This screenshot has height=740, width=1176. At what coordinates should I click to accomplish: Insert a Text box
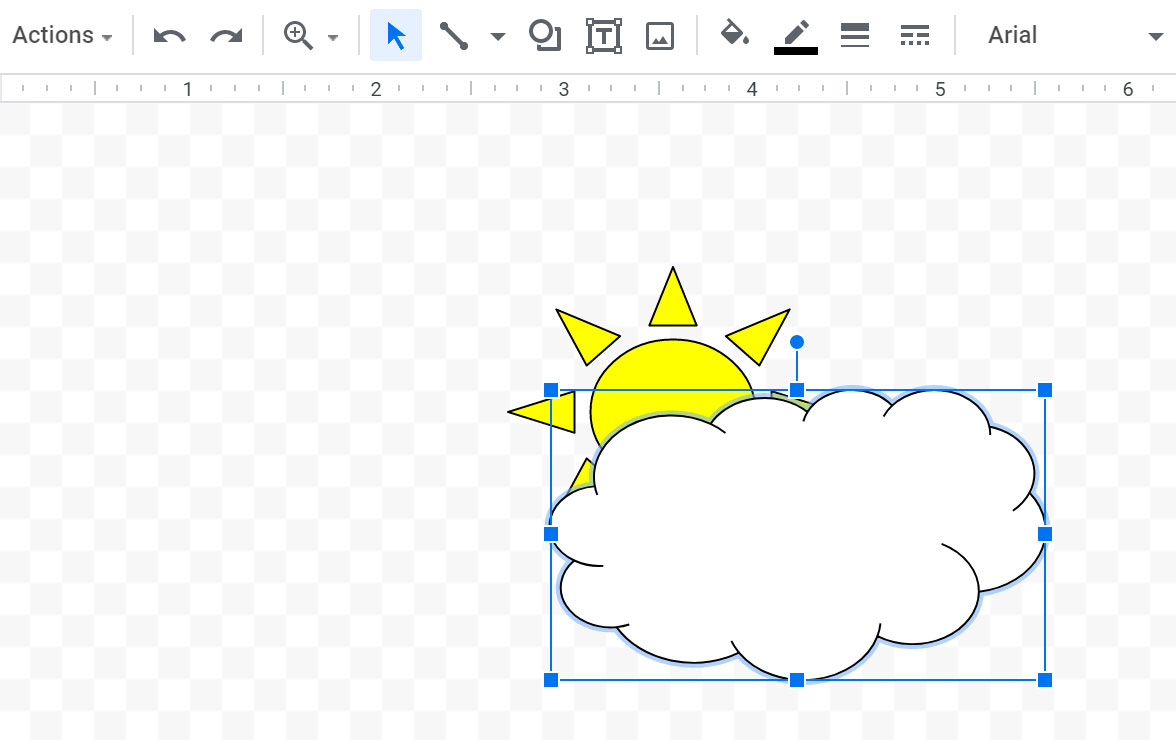click(603, 34)
